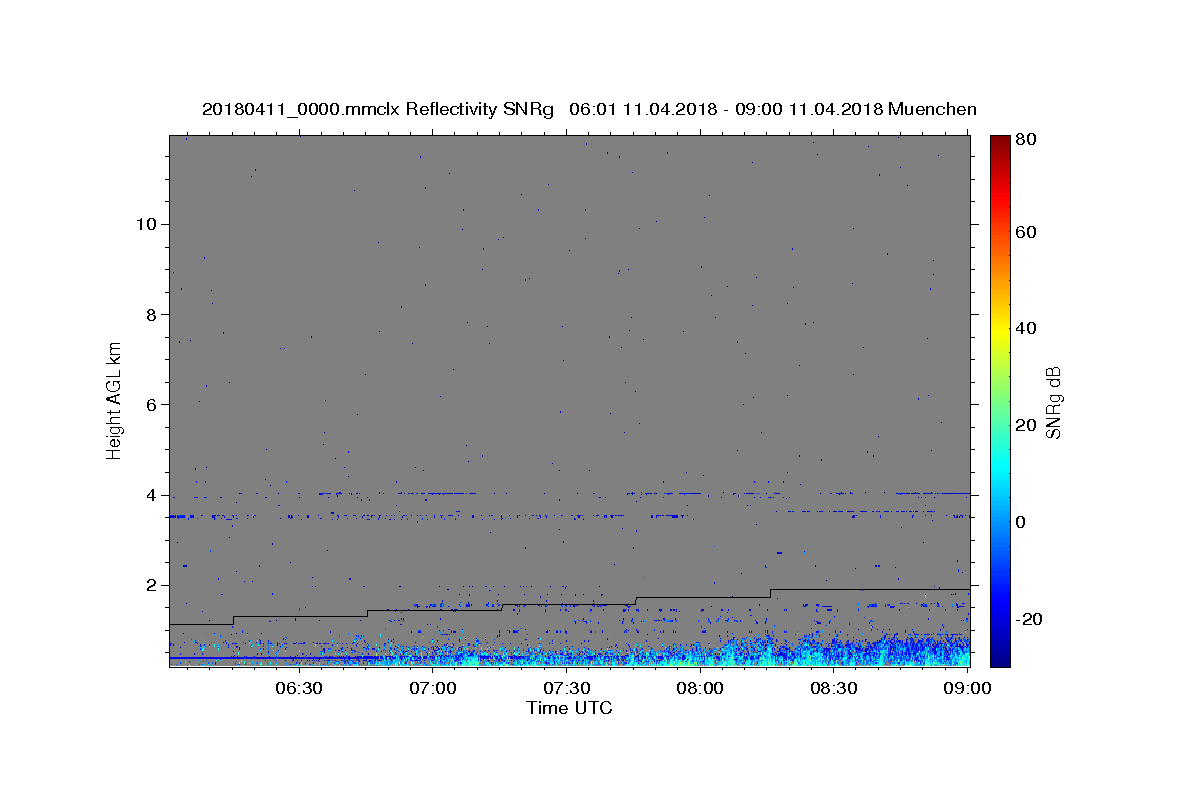Click the plot title text
The image size is (1200, 800).
pos(589,109)
